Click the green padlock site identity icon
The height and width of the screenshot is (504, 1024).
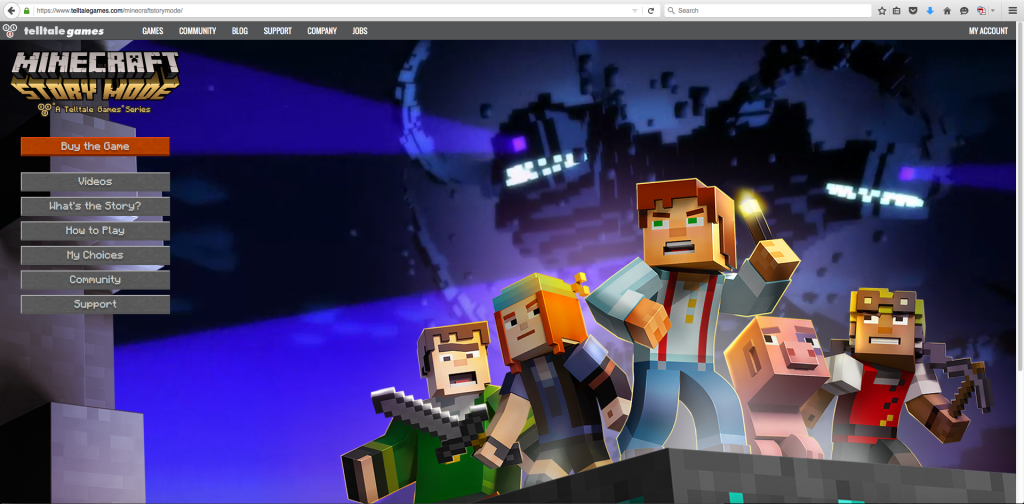pyautogui.click(x=27, y=11)
